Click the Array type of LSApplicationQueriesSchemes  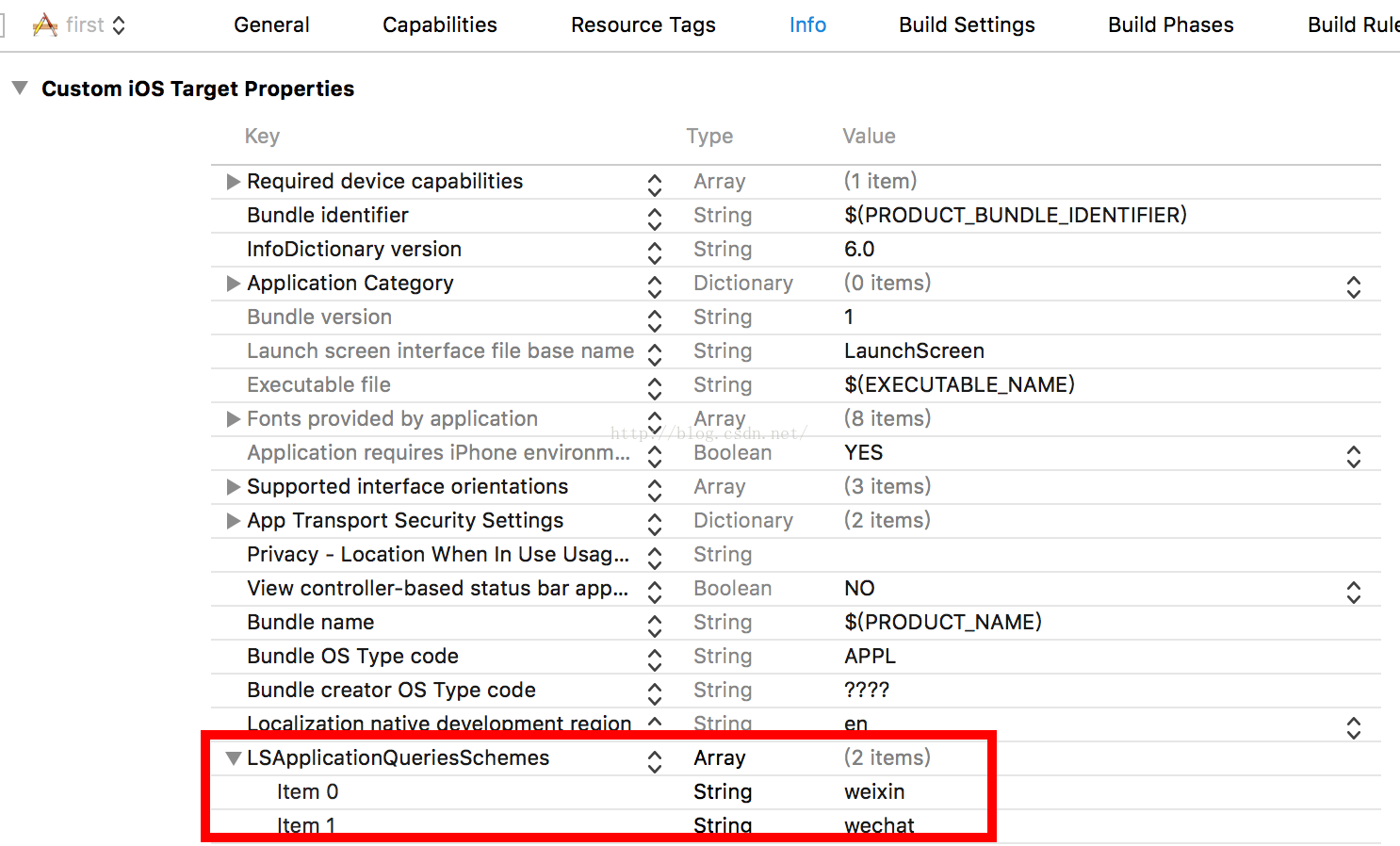(720, 758)
